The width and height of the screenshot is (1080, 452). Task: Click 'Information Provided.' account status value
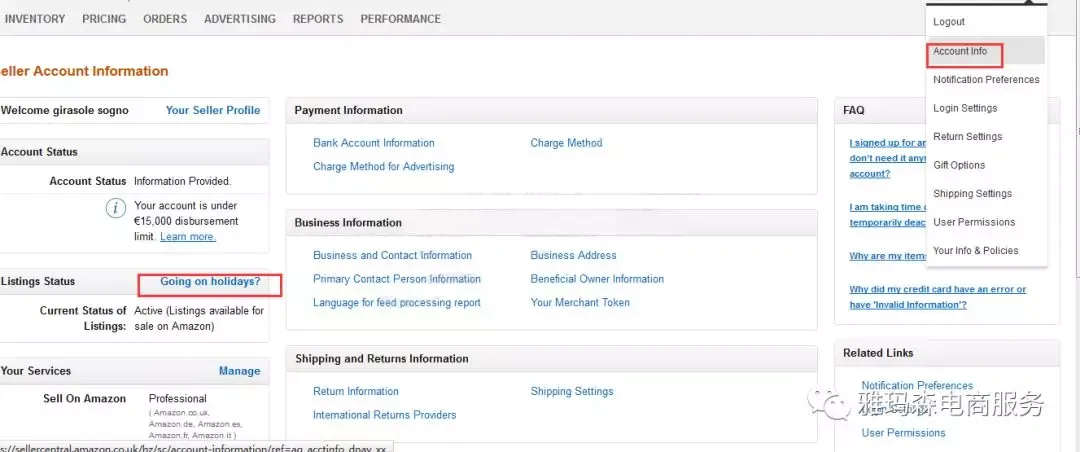point(183,182)
